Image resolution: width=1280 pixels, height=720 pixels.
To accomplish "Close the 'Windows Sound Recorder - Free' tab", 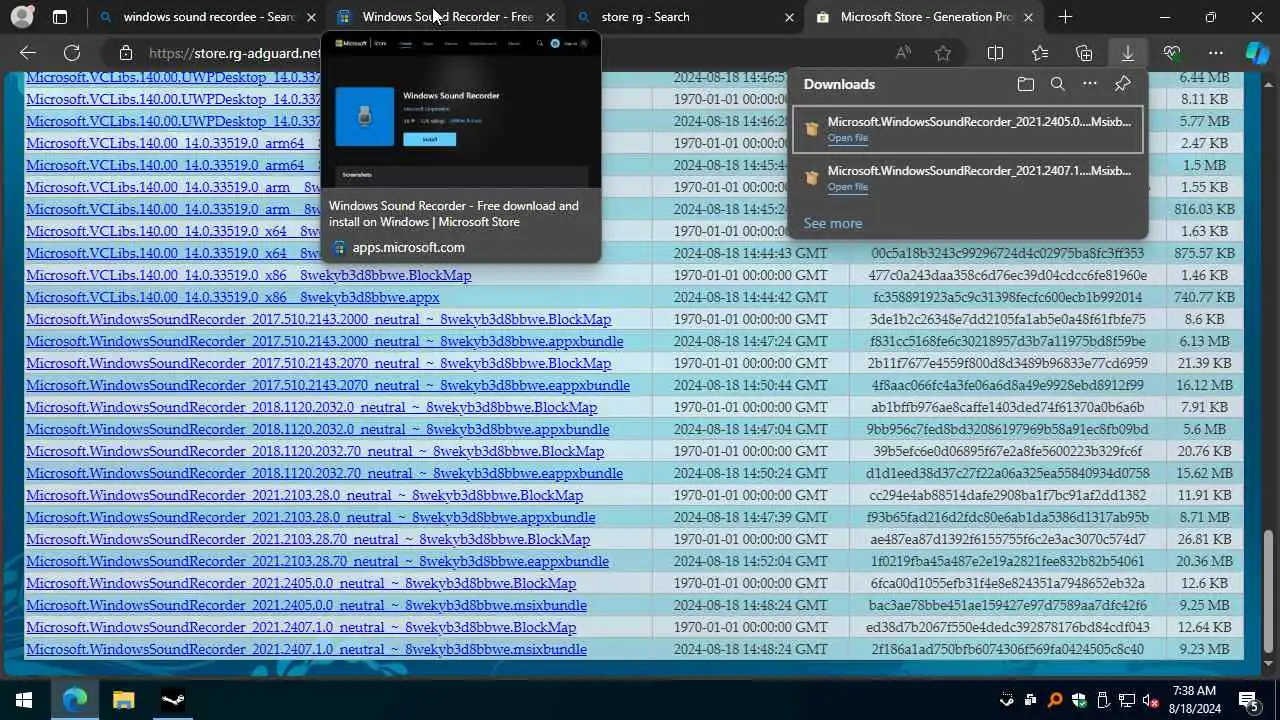I will [x=550, y=17].
